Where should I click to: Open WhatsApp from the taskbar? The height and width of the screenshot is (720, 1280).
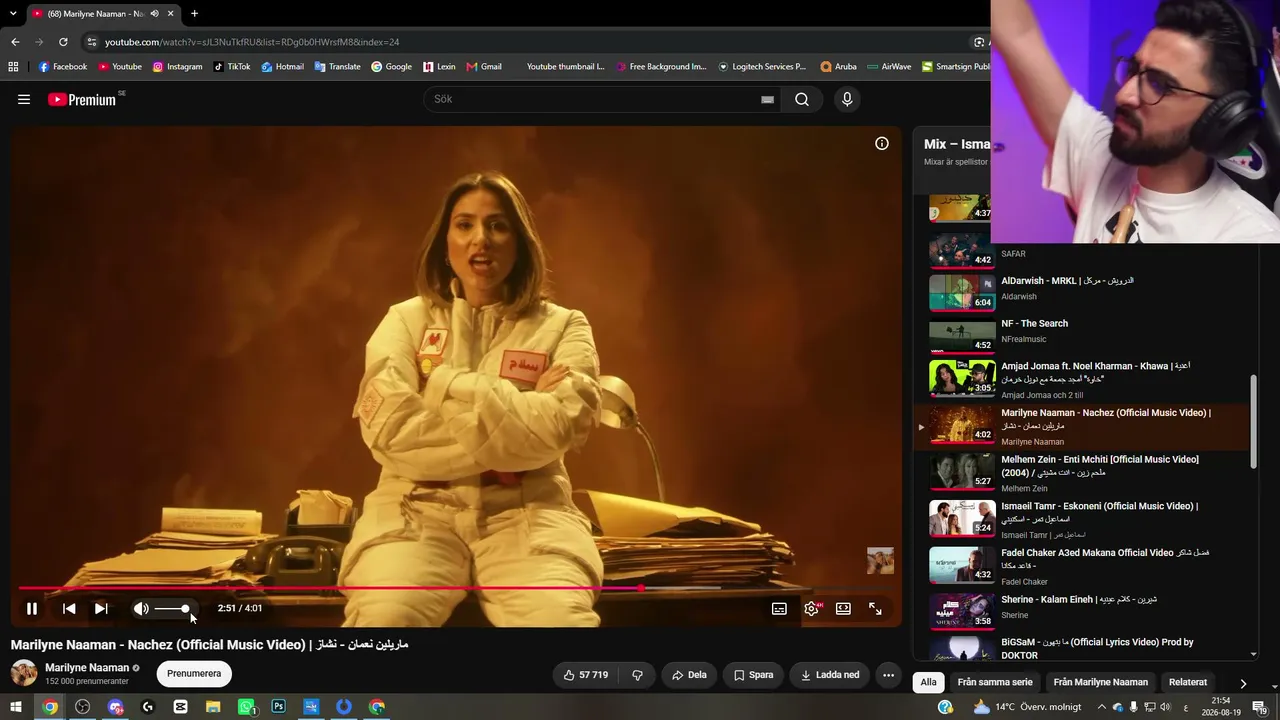(x=246, y=707)
